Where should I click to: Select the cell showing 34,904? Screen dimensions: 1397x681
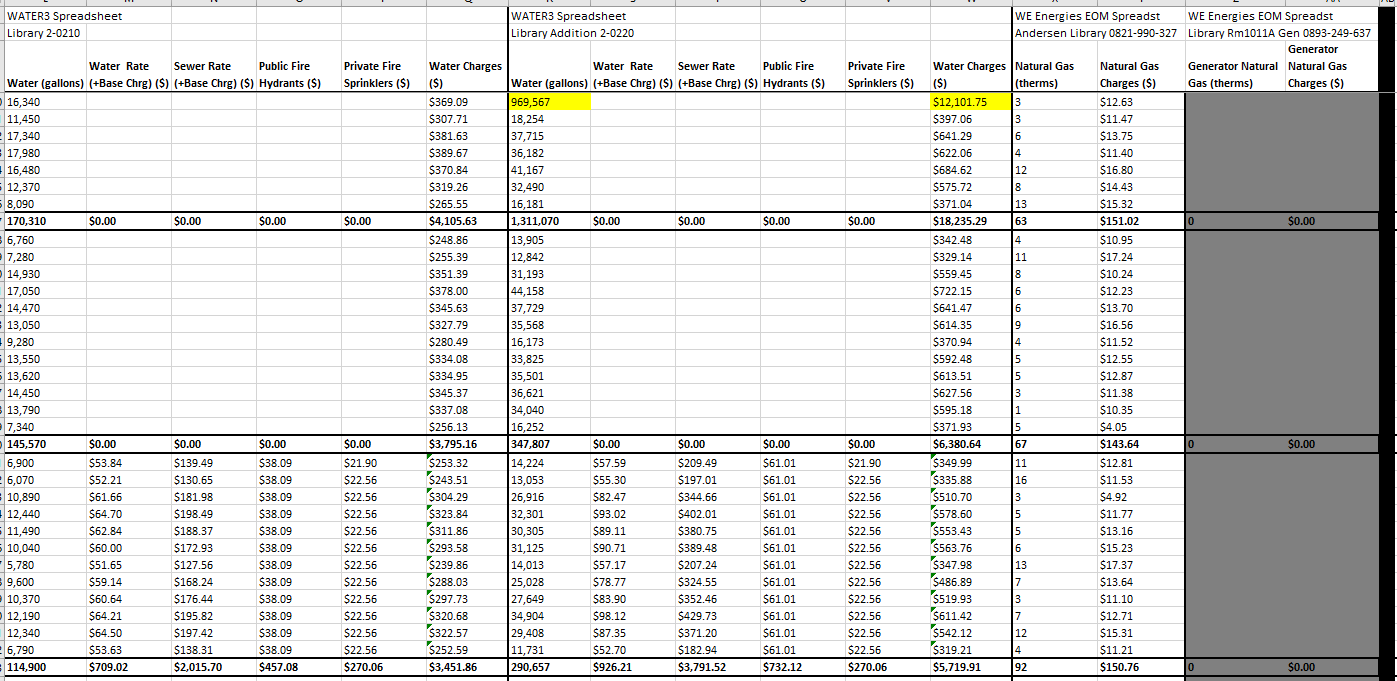550,616
